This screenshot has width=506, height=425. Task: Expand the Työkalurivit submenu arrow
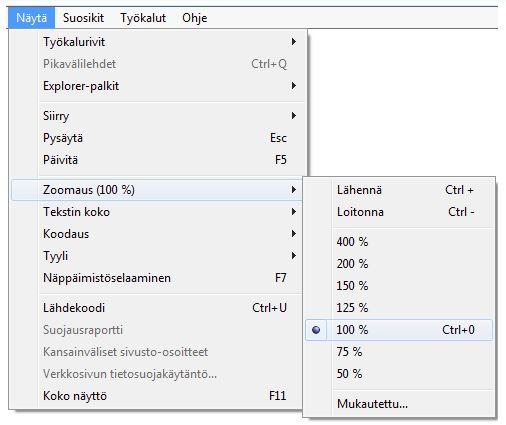(x=293, y=42)
